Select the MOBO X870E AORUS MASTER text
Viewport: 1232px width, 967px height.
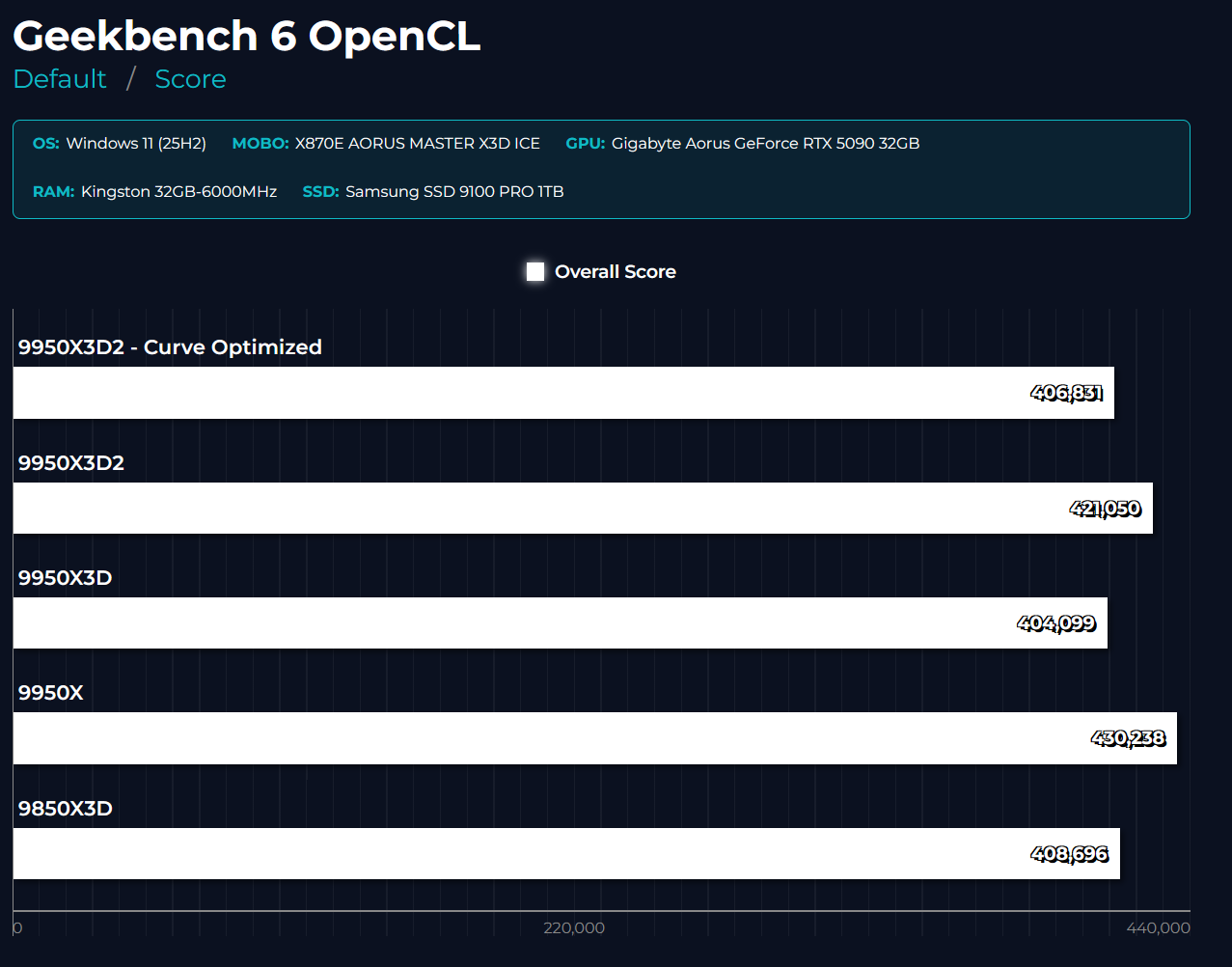click(417, 144)
